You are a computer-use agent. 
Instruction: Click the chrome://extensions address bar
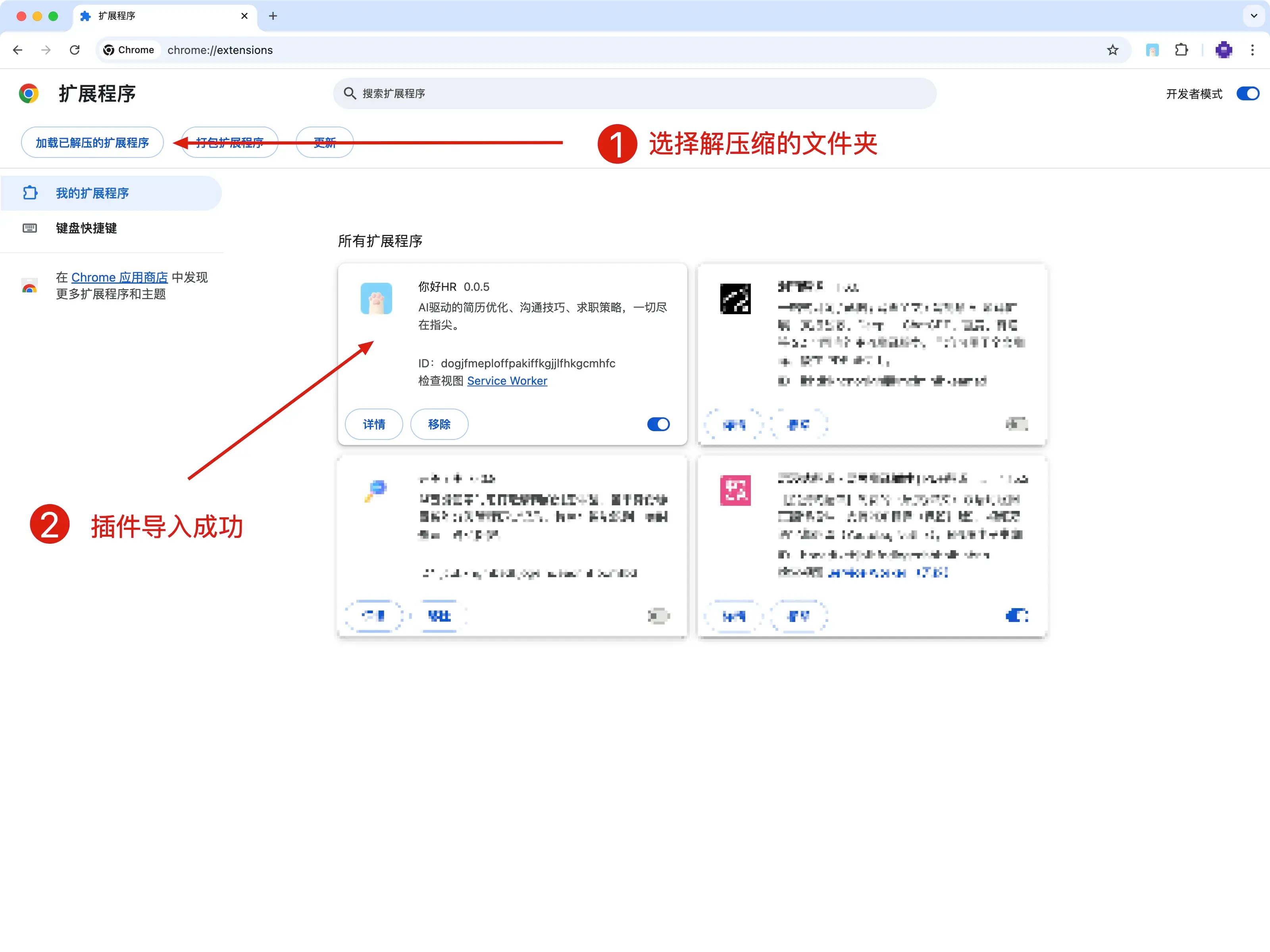pyautogui.click(x=220, y=50)
